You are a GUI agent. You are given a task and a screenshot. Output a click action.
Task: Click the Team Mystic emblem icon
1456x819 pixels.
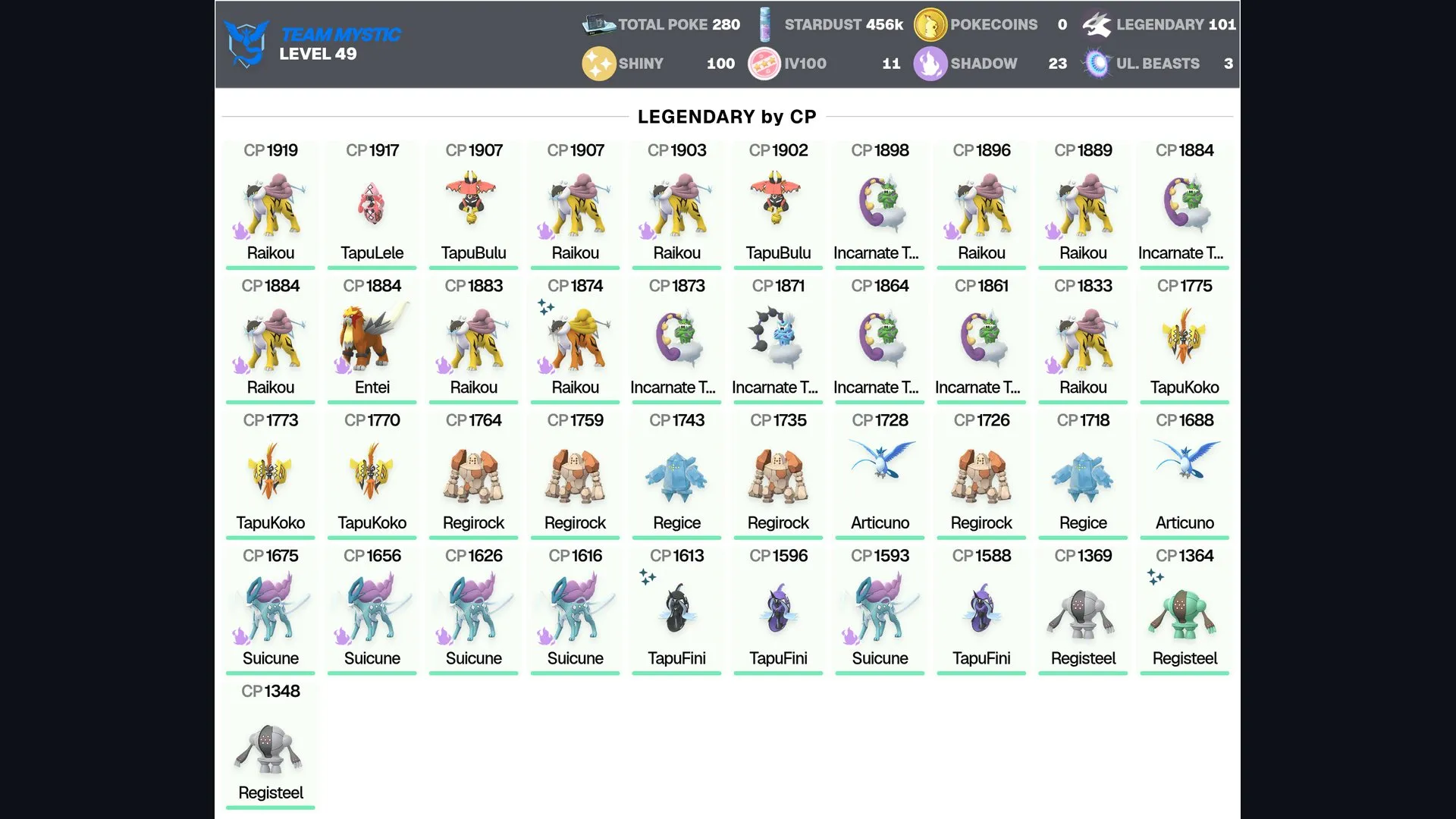pyautogui.click(x=246, y=43)
